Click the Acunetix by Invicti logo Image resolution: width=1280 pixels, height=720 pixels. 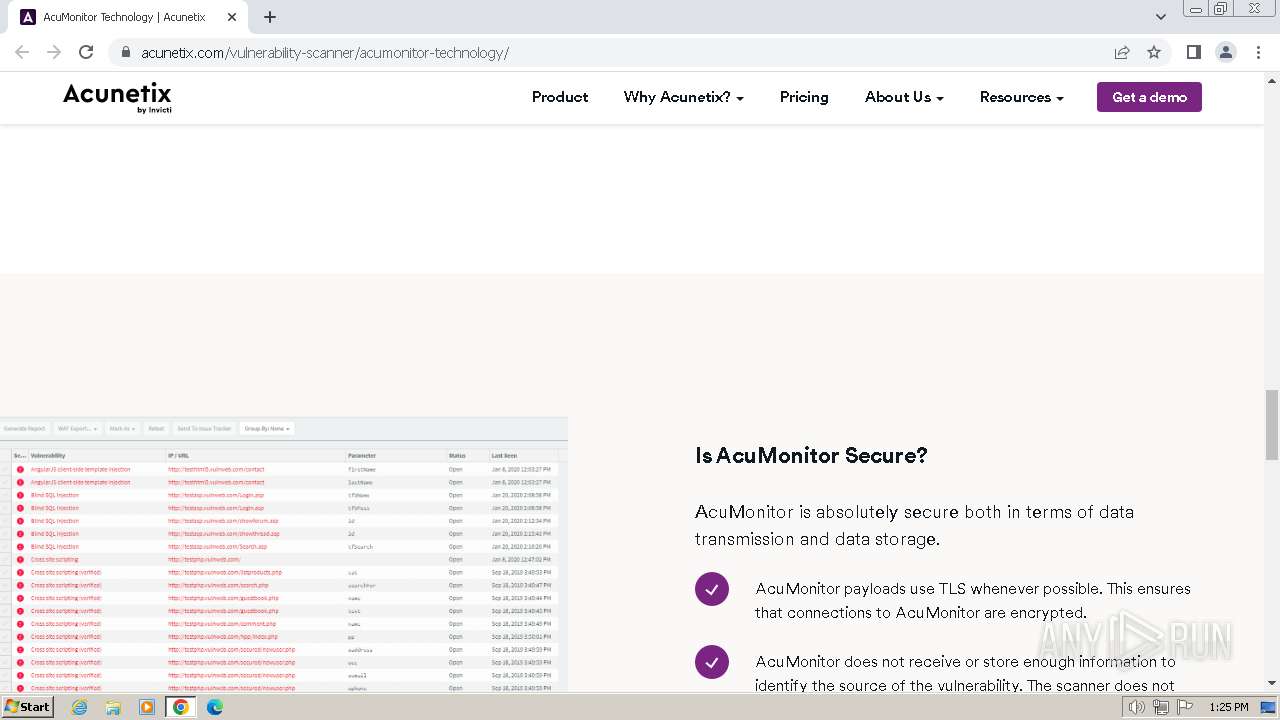click(118, 97)
